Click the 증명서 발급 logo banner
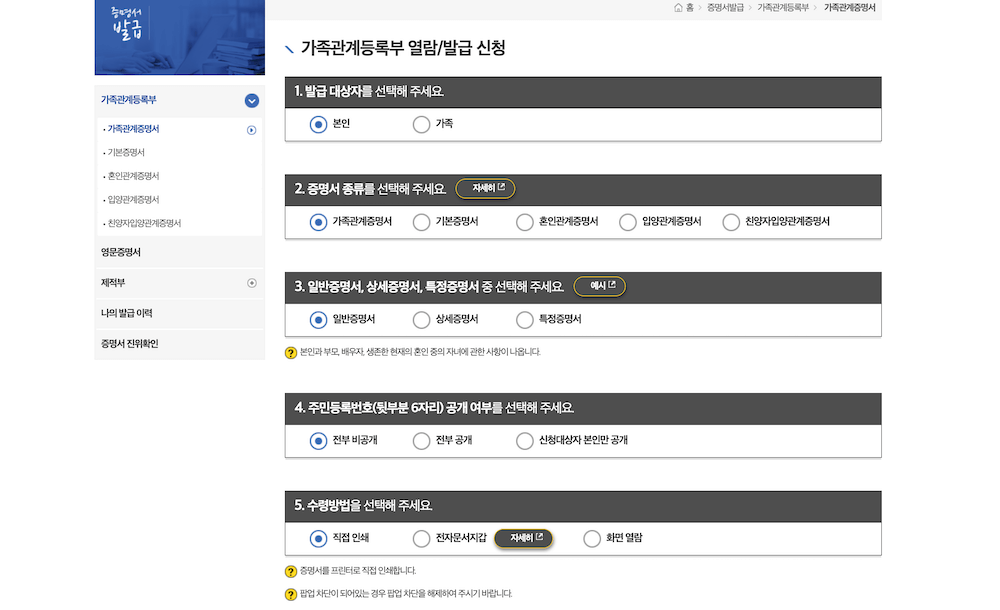 tap(179, 38)
